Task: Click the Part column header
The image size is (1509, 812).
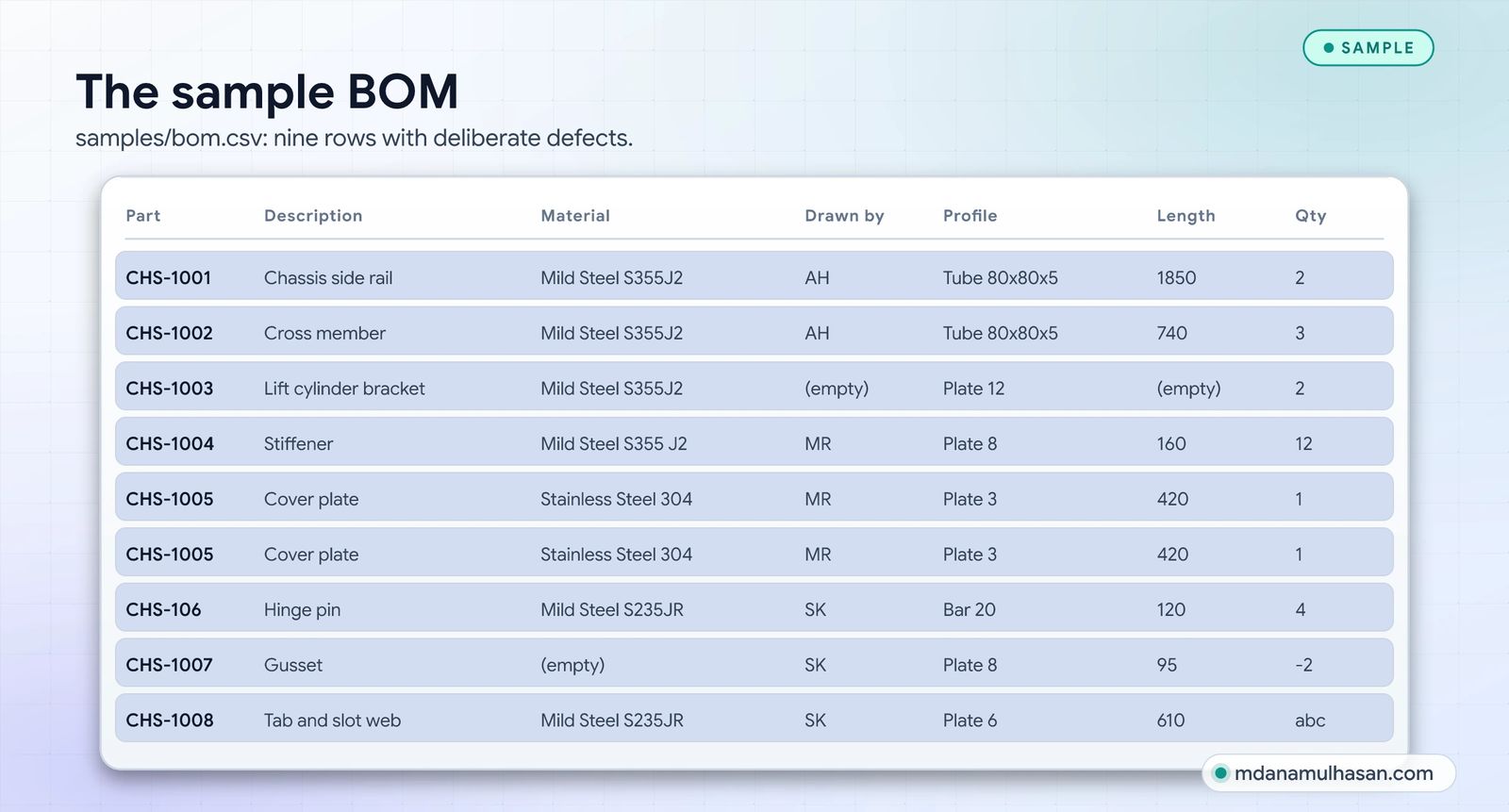Action: [143, 216]
